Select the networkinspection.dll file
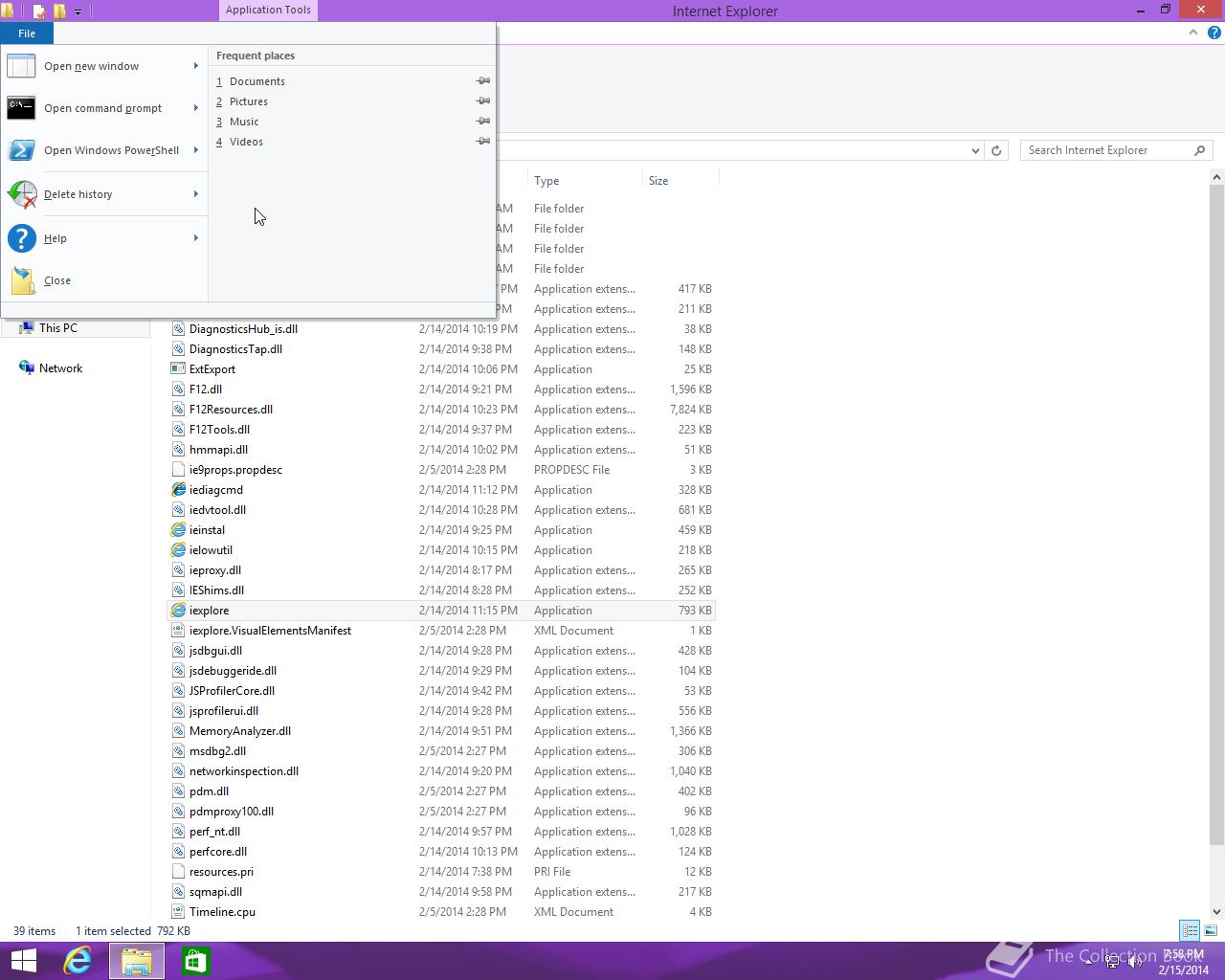The width and height of the screenshot is (1225, 980). (244, 771)
